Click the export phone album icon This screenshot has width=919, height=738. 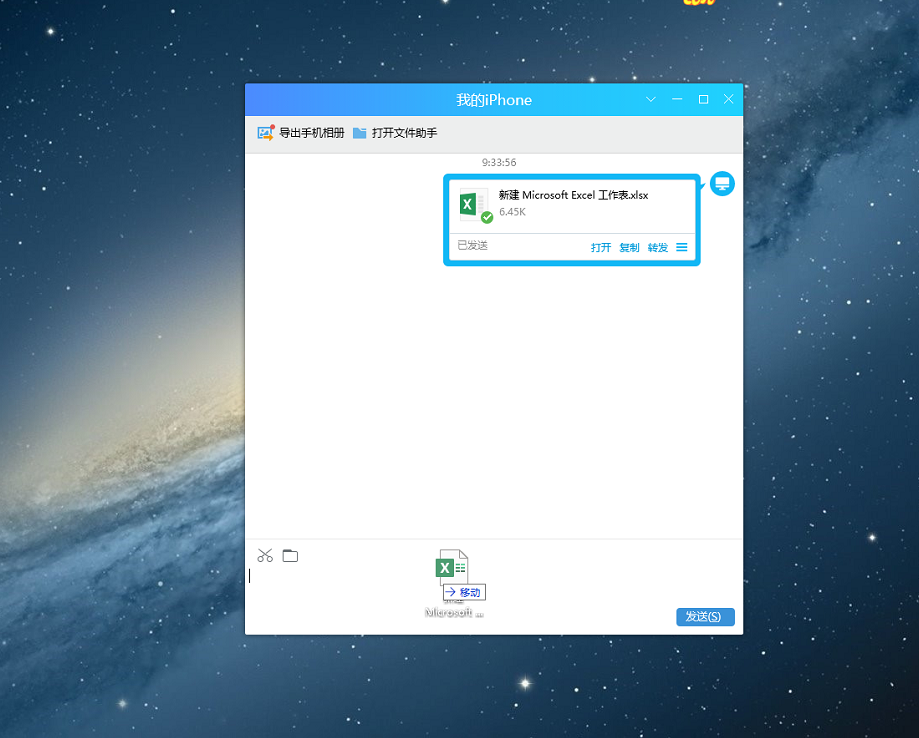266,133
